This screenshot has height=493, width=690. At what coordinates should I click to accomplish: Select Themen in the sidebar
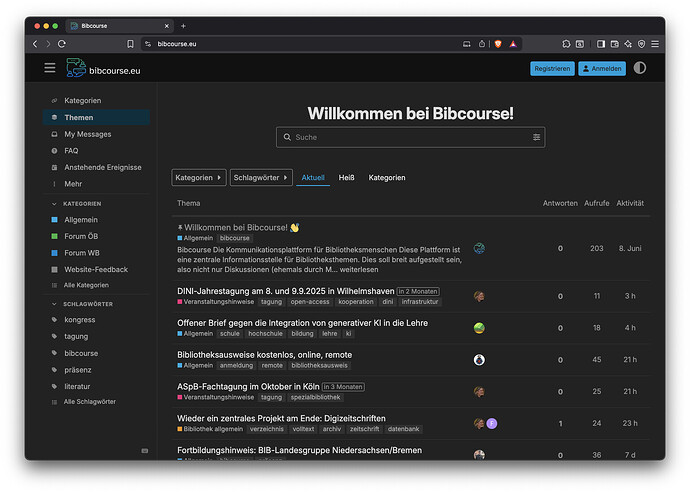[96, 117]
